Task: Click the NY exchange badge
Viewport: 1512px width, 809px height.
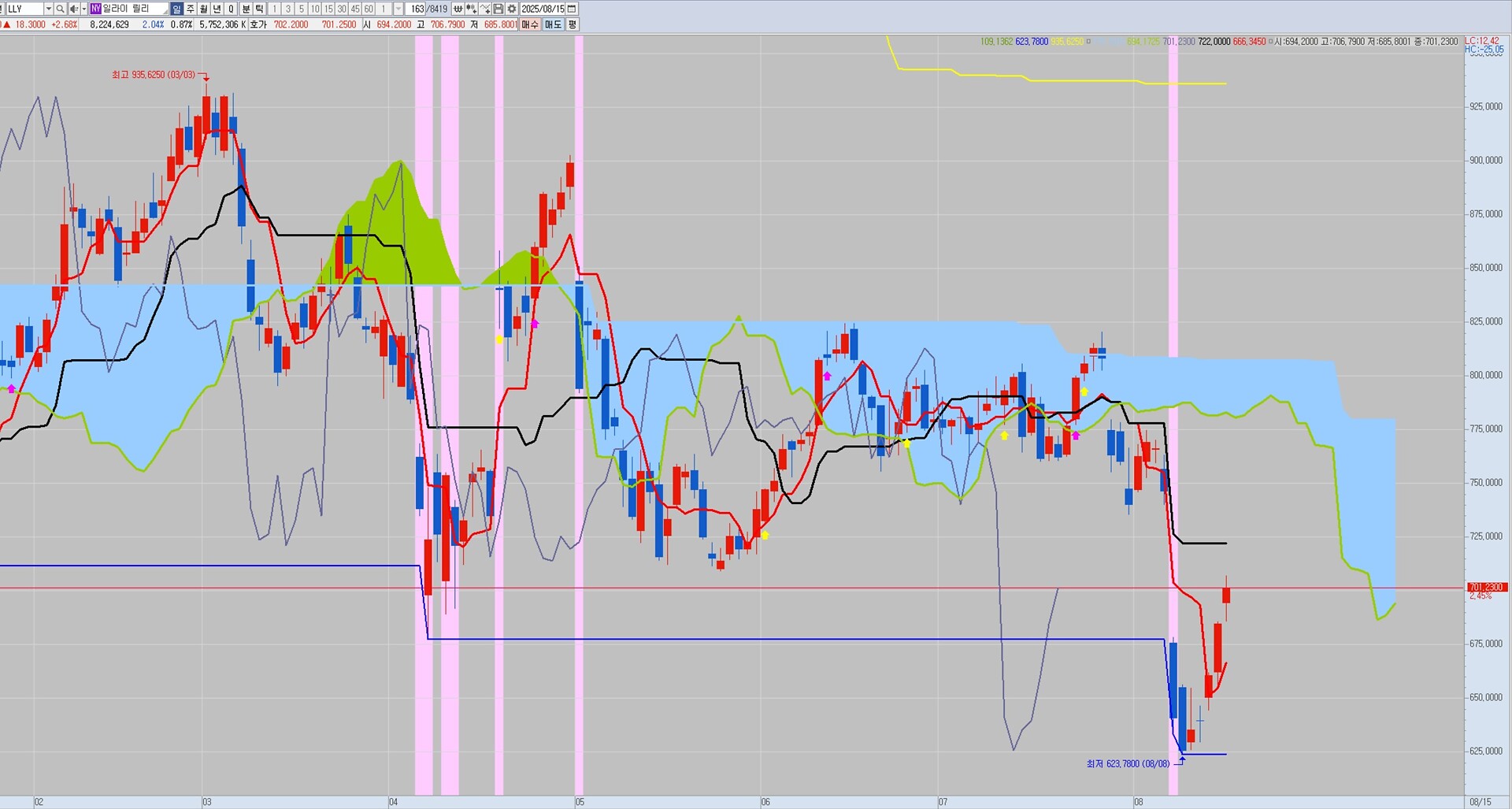Action: point(95,9)
